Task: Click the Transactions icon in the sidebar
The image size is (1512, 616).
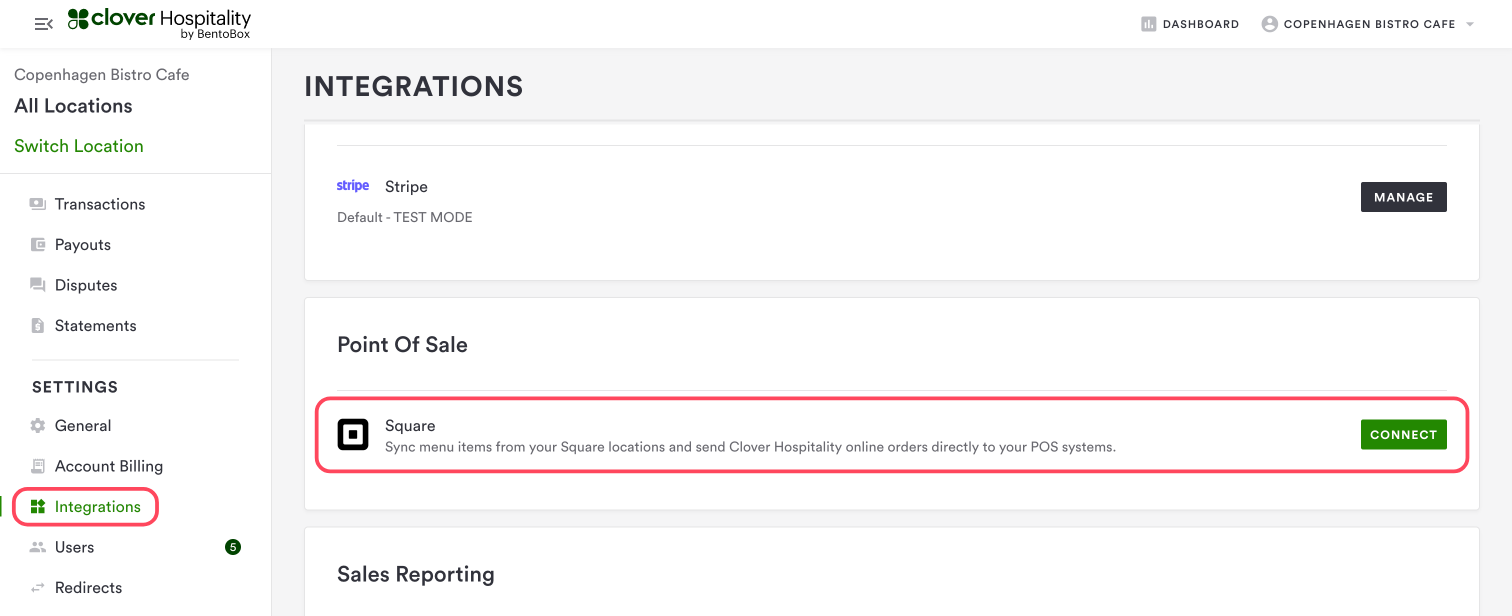Action: pos(38,204)
